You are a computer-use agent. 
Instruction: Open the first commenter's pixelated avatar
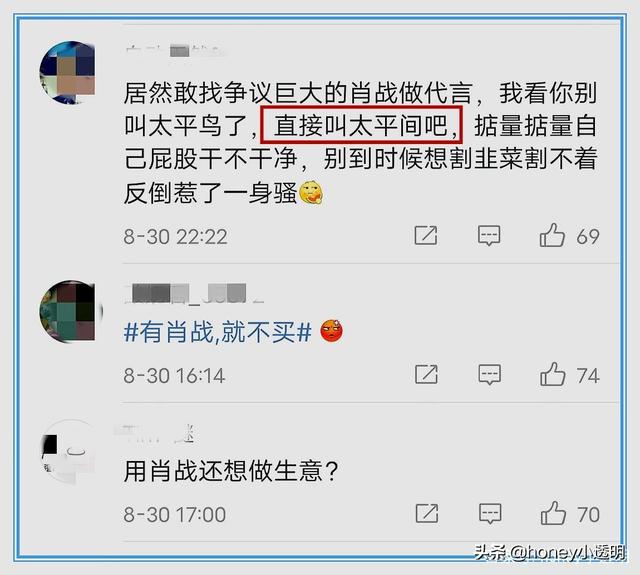pyautogui.click(x=70, y=72)
